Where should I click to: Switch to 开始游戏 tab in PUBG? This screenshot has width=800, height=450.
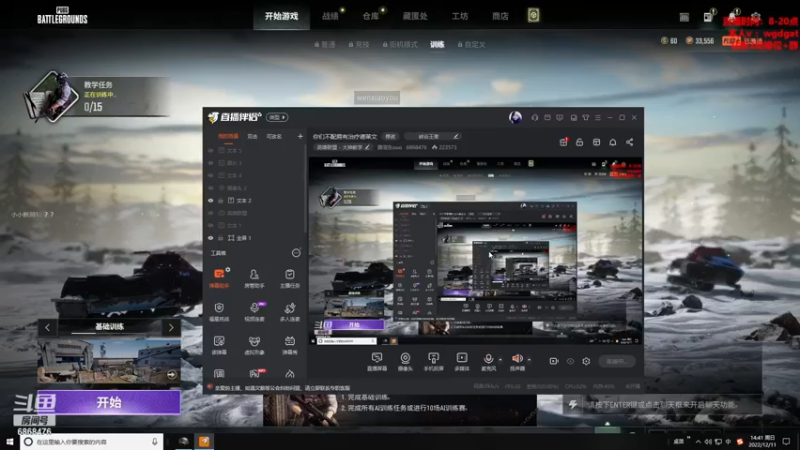click(281, 16)
